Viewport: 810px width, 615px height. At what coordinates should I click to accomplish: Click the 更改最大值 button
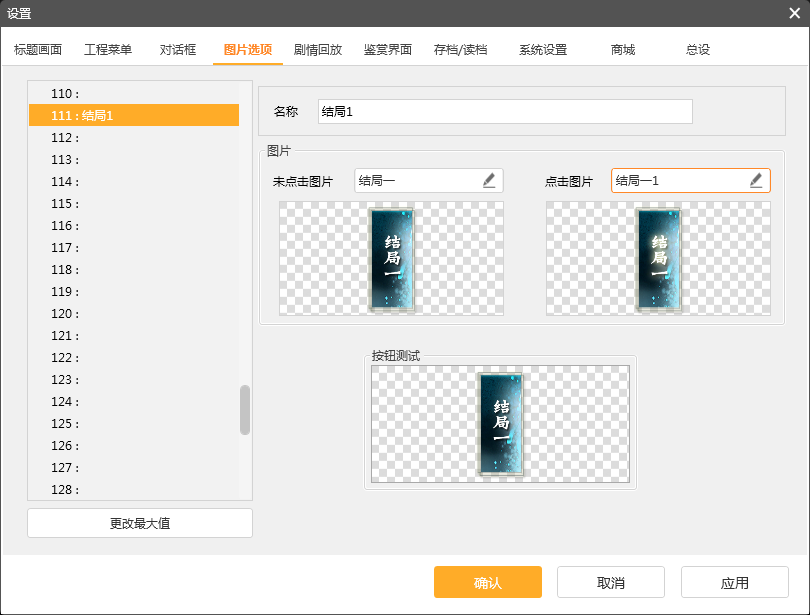(139, 522)
